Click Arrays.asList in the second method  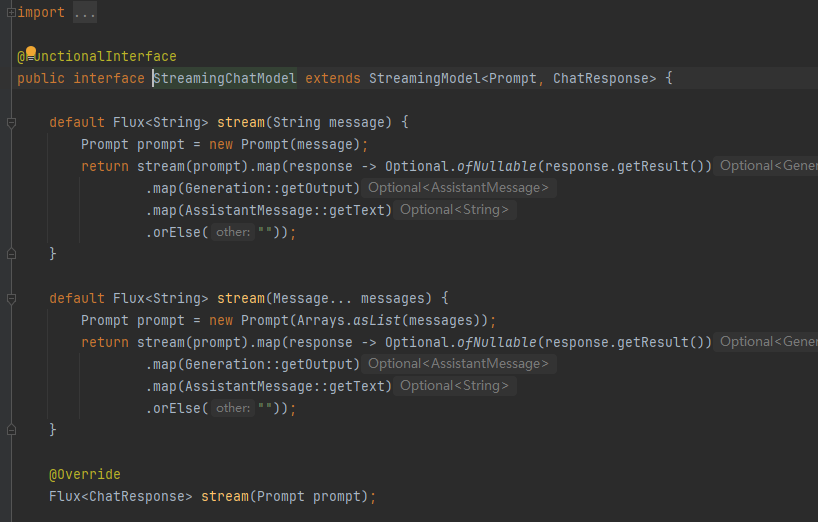coord(348,320)
